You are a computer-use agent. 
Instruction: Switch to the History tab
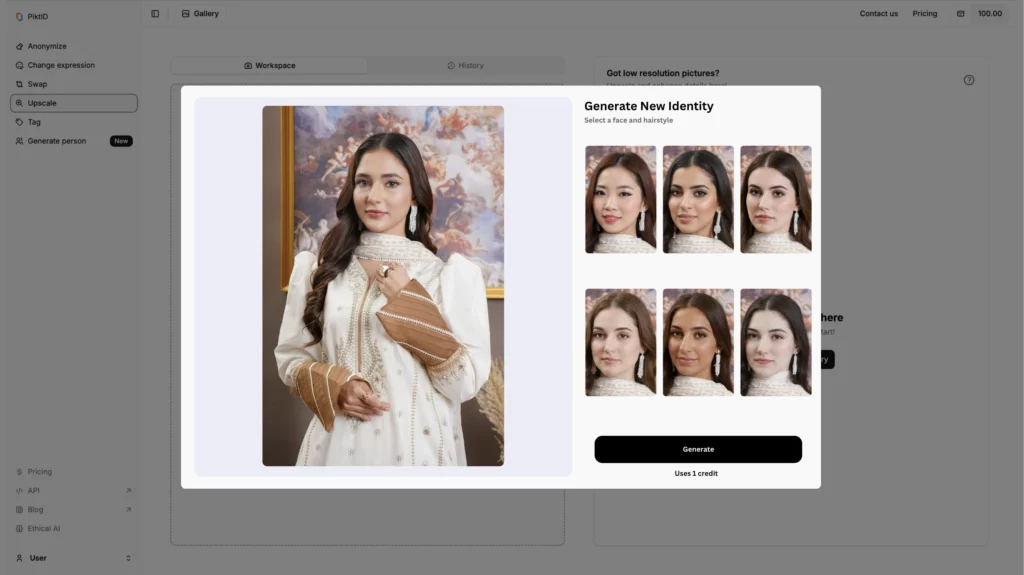point(465,66)
